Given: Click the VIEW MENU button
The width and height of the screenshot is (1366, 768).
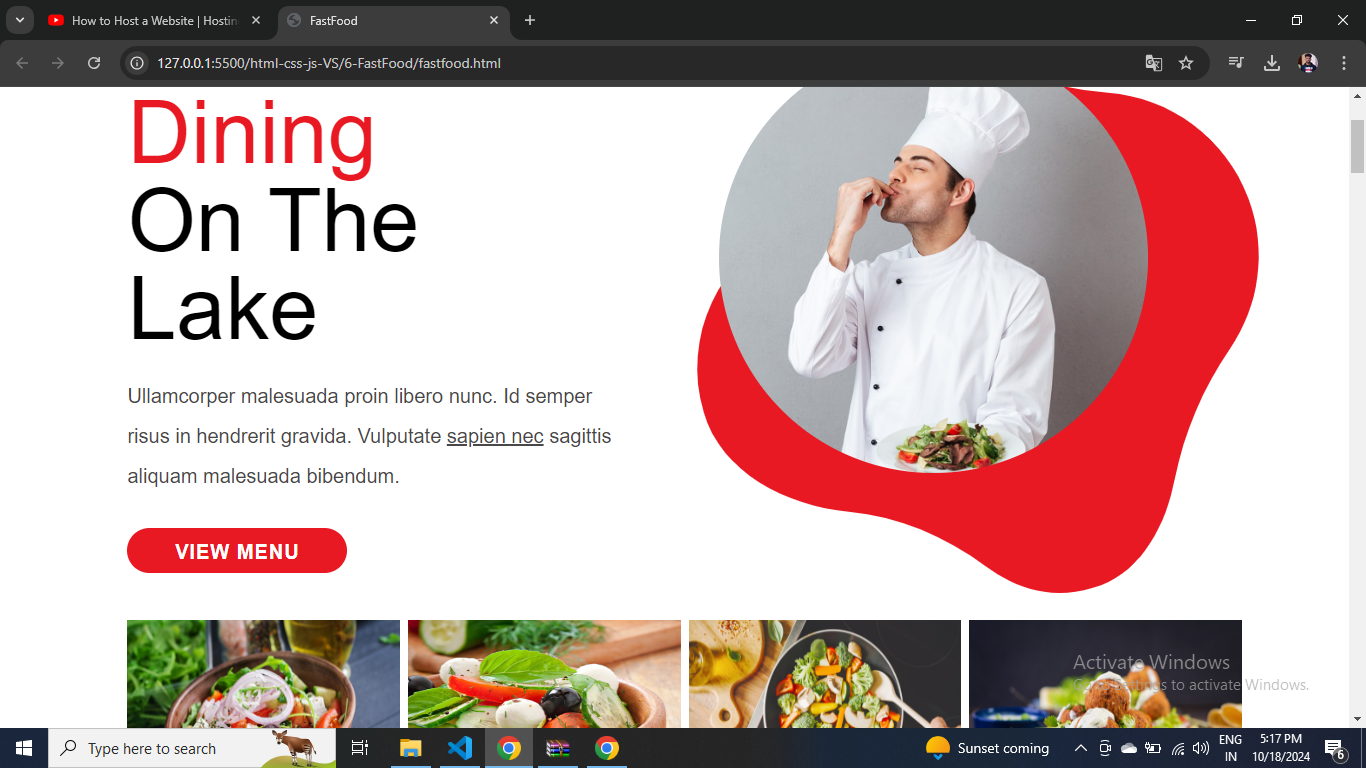Looking at the screenshot, I should tap(237, 551).
